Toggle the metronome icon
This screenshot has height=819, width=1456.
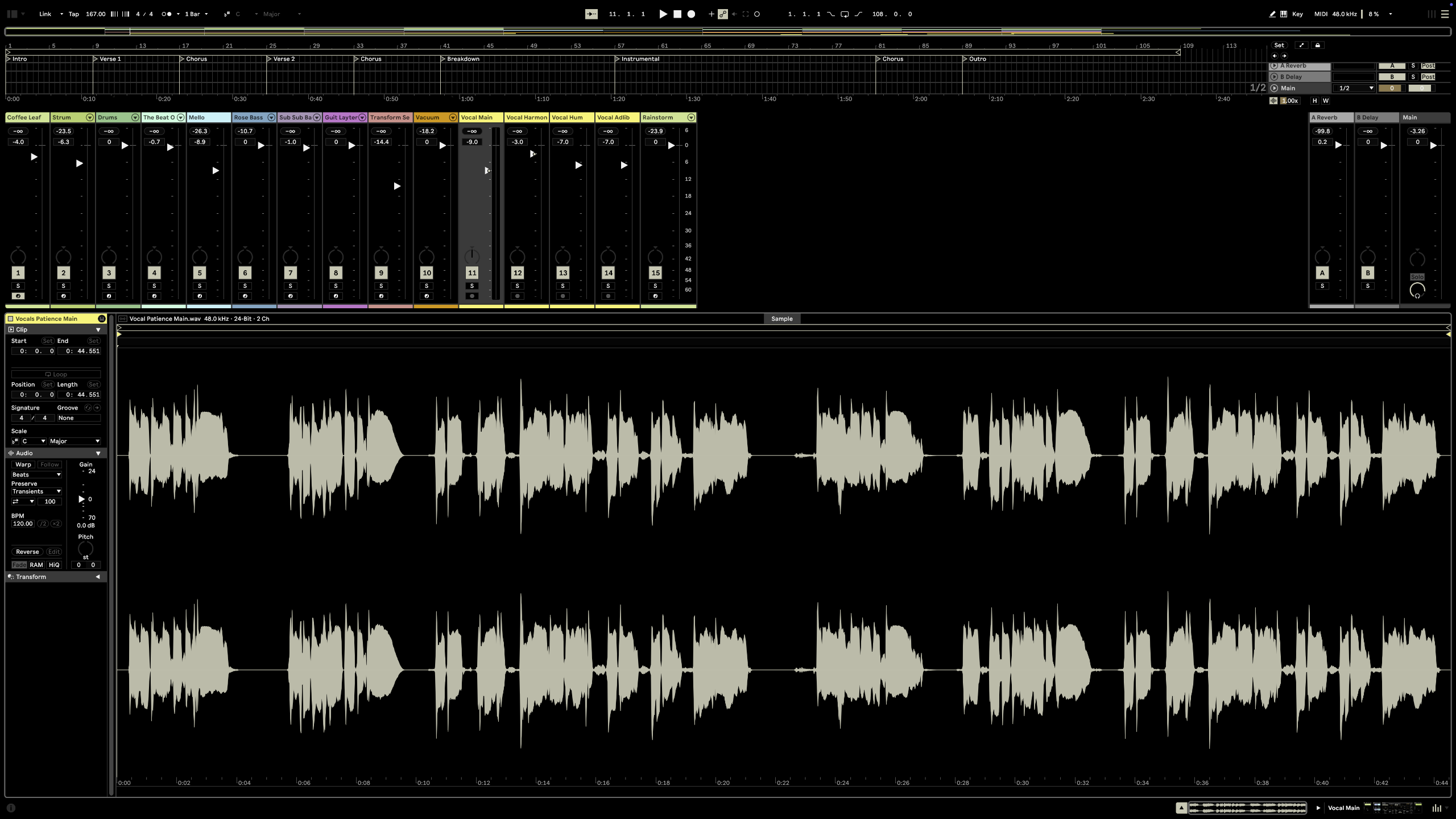click(x=166, y=14)
